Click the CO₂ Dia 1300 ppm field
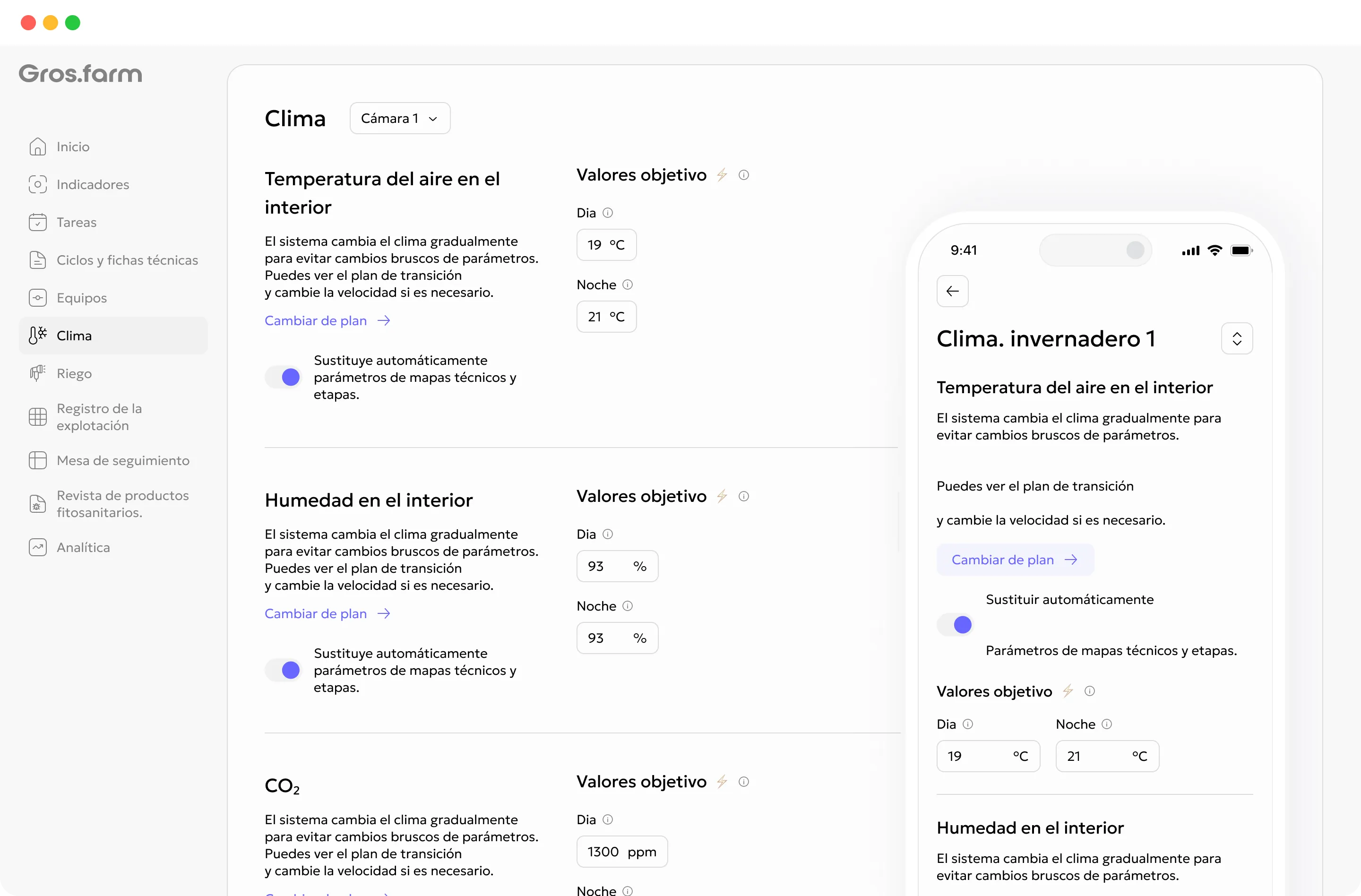1361x896 pixels. (621, 852)
